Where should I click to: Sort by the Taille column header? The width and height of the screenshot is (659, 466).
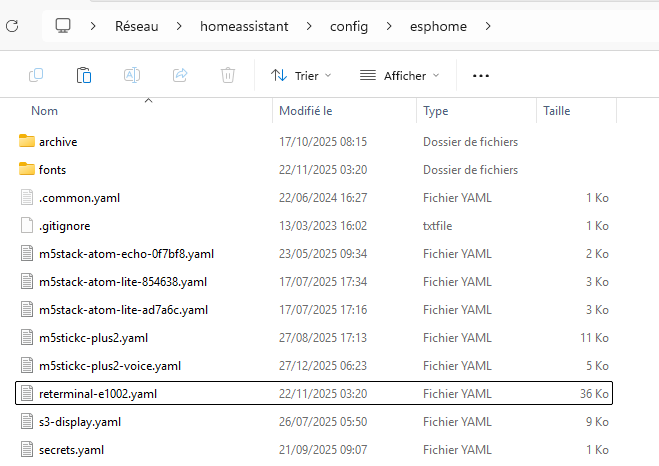(x=556, y=111)
